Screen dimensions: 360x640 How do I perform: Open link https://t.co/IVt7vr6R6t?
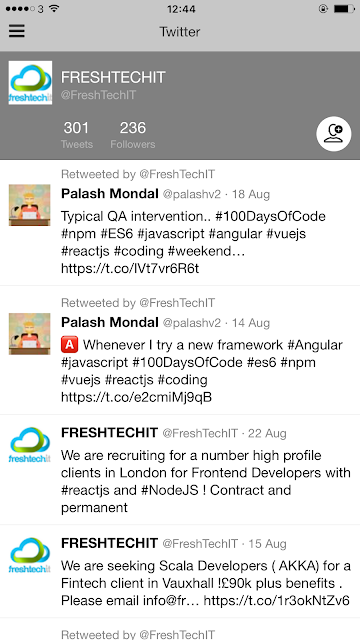130,269
